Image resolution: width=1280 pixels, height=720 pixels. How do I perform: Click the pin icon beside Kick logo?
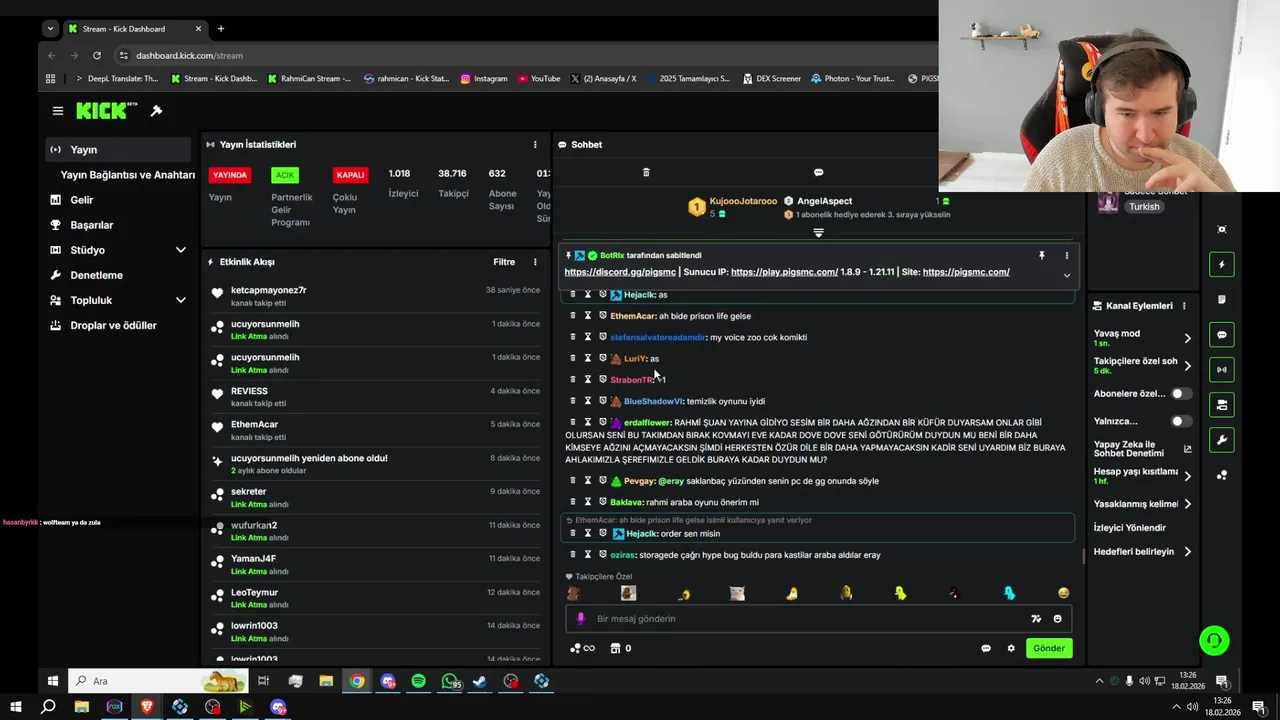coord(156,111)
